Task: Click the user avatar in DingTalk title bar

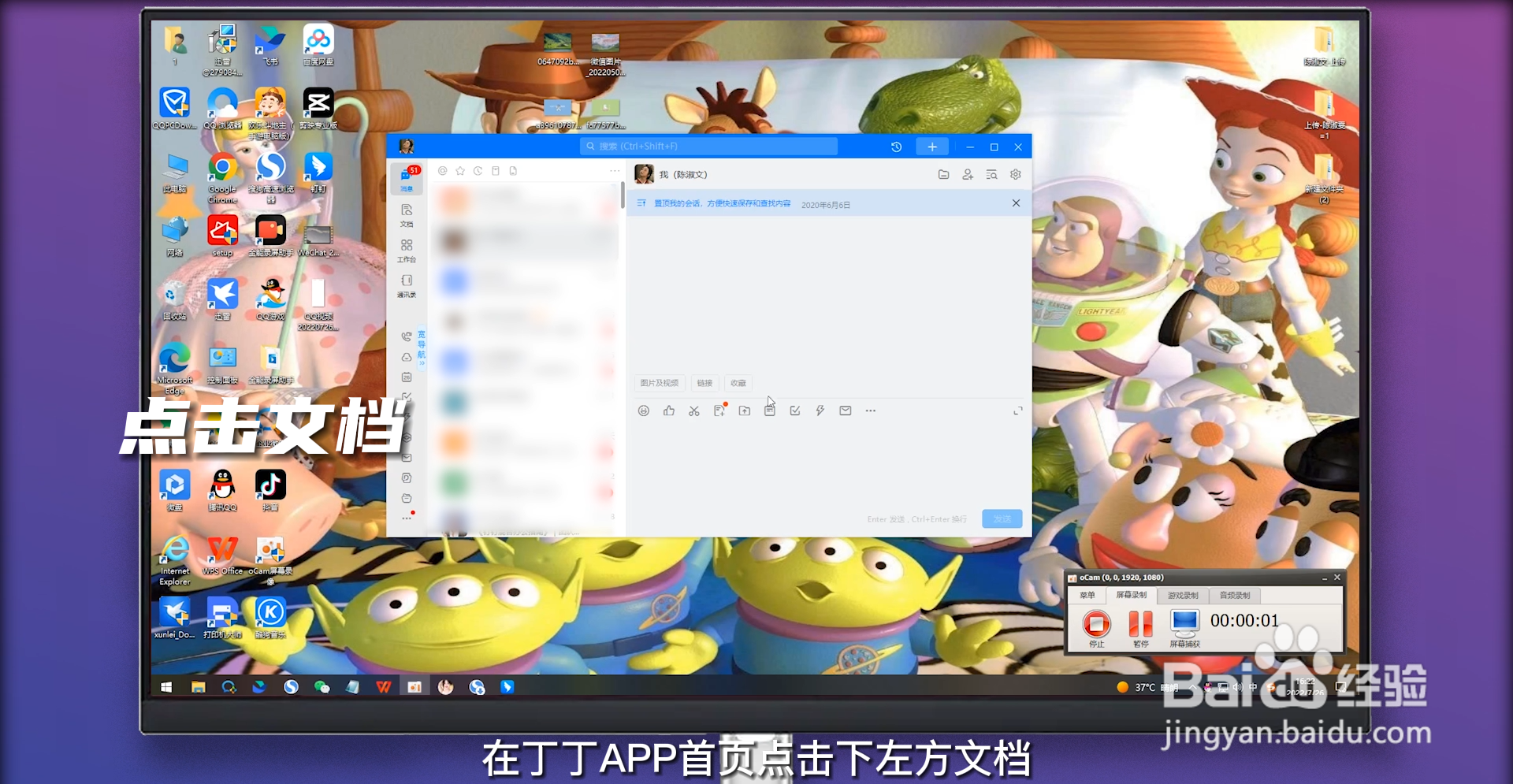Action: [407, 147]
